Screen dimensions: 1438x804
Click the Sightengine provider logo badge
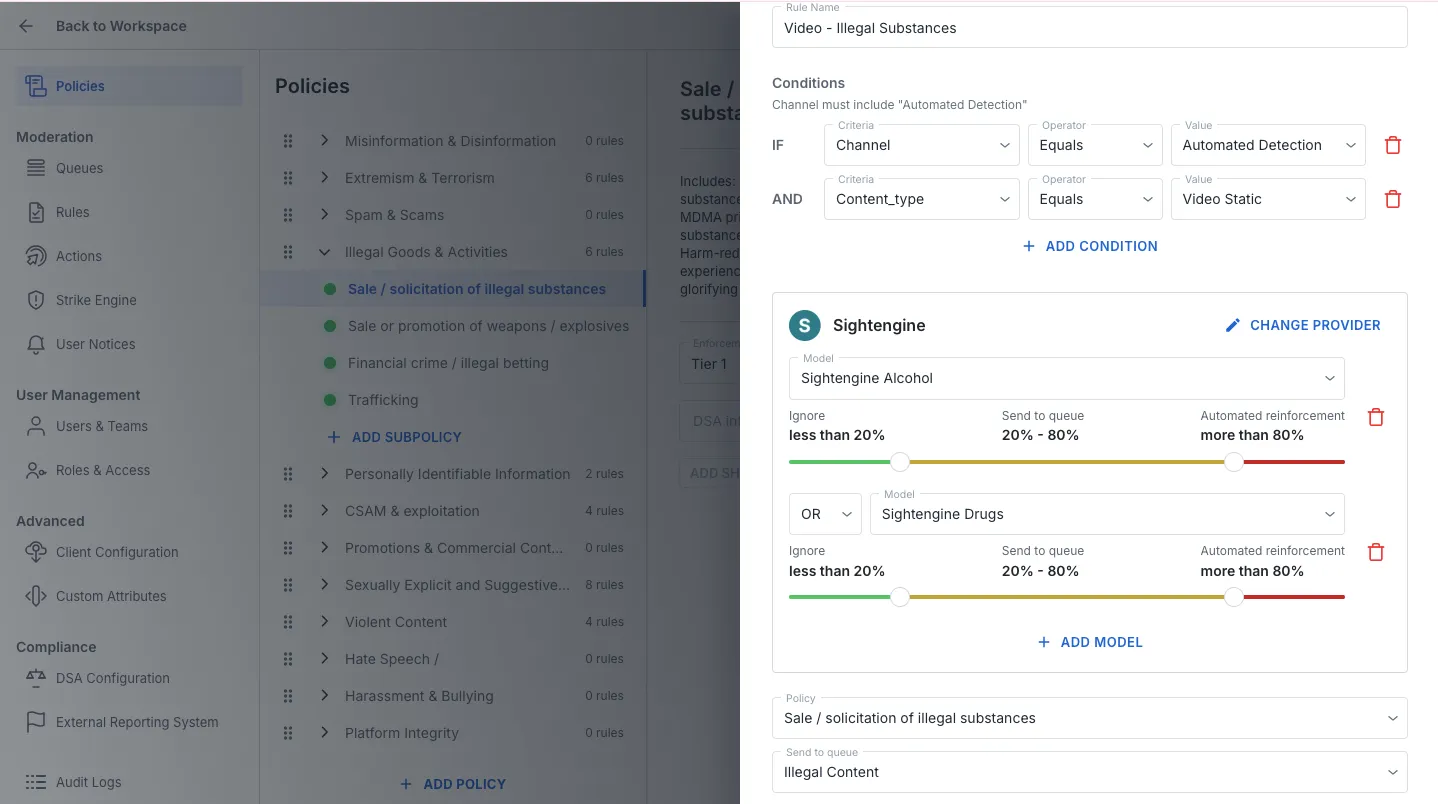(804, 325)
